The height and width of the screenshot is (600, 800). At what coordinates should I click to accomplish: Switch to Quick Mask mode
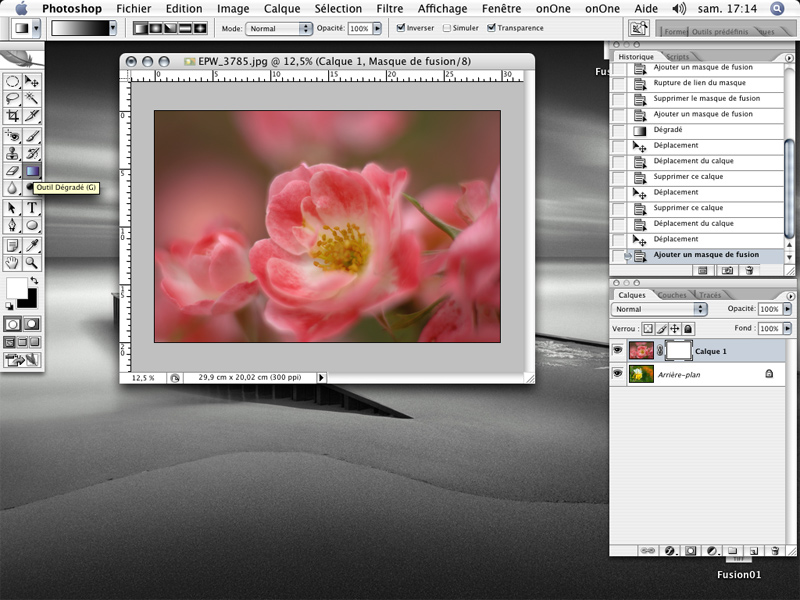pos(32,324)
